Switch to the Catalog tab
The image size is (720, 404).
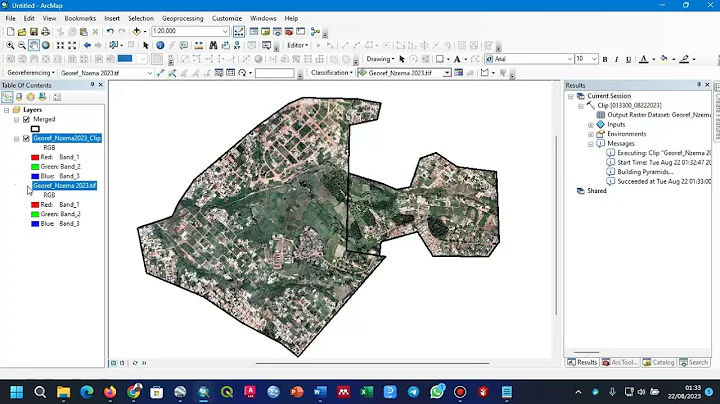coord(658,362)
